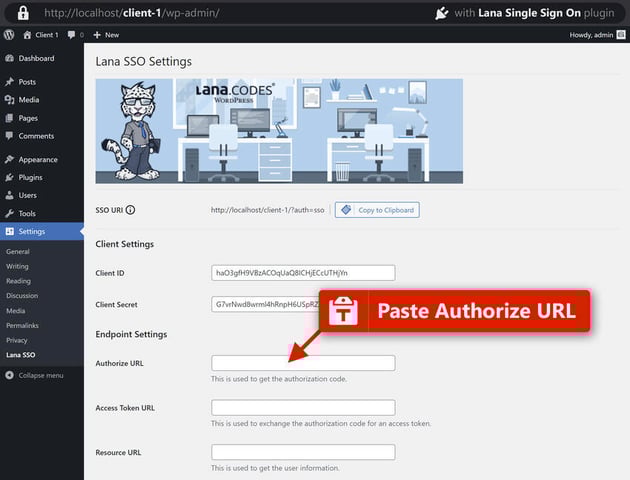Select the SSO URI address text

coord(268,210)
